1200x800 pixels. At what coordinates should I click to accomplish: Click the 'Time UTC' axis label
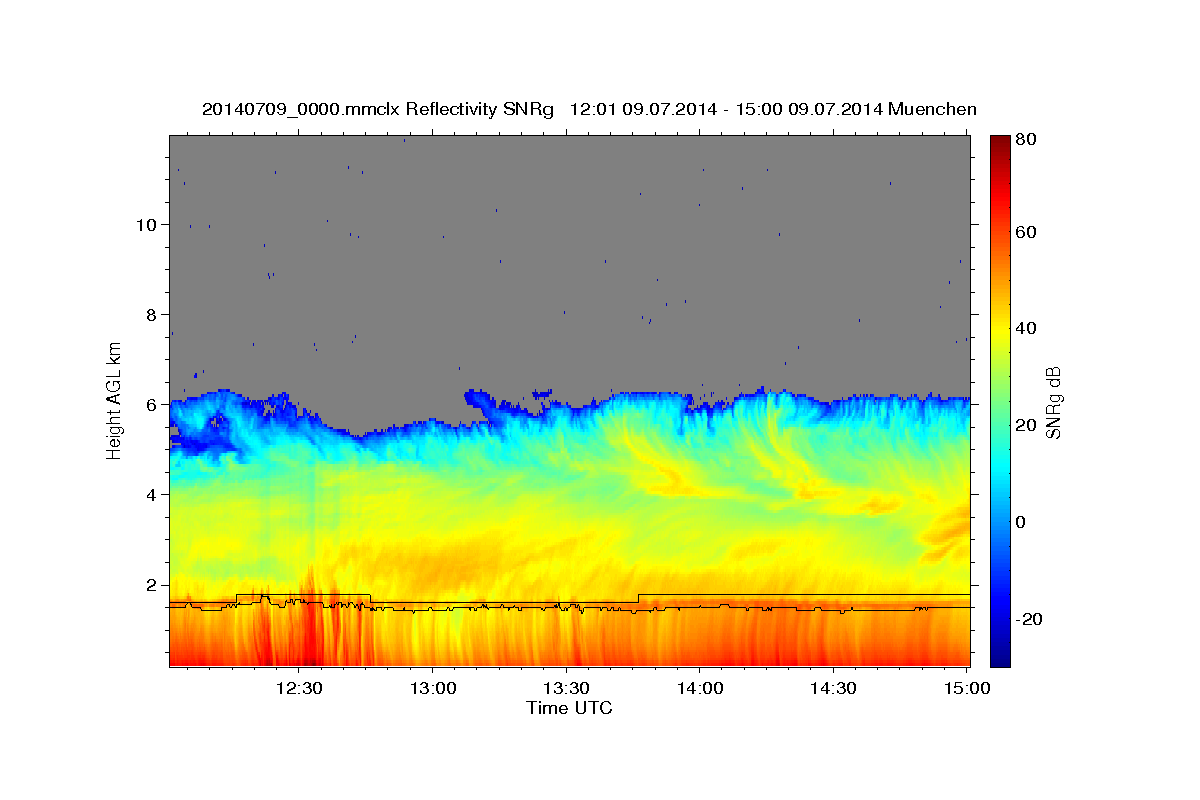pos(569,708)
